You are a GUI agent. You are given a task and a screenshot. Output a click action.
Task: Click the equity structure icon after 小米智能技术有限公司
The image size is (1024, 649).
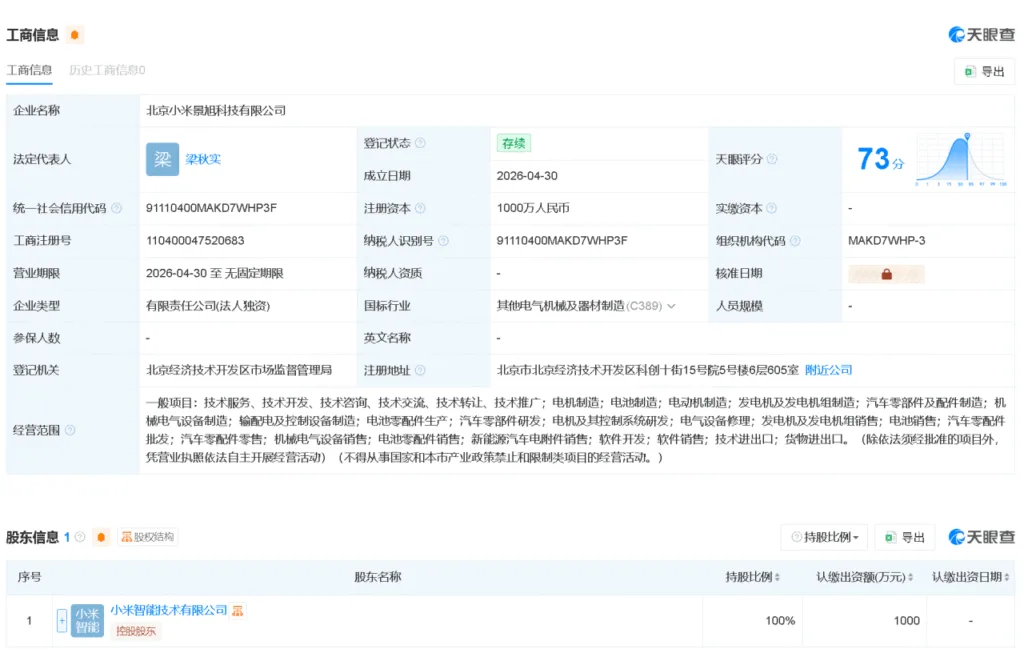pos(237,610)
